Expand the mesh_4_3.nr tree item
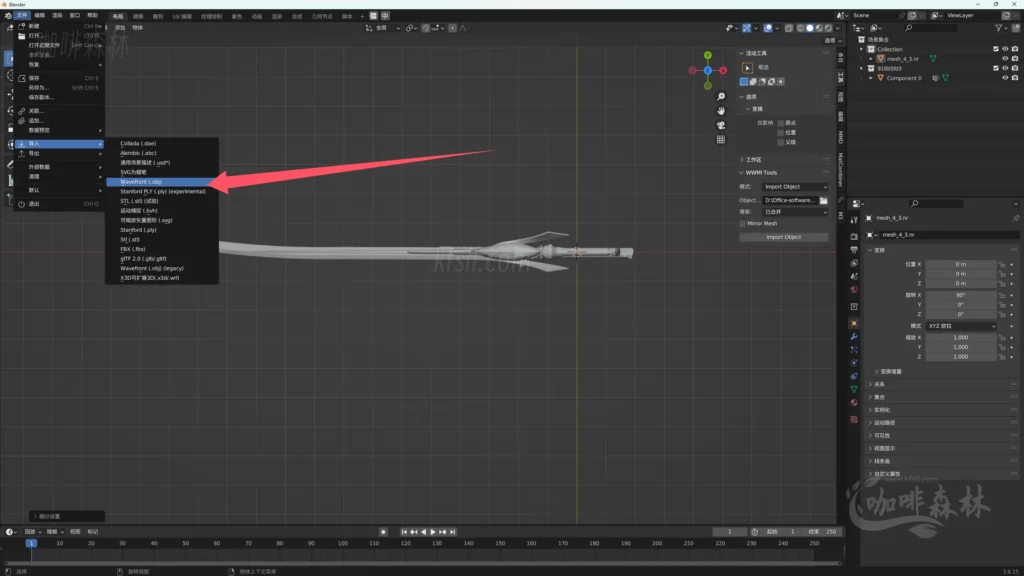This screenshot has width=1024, height=576. [871, 59]
